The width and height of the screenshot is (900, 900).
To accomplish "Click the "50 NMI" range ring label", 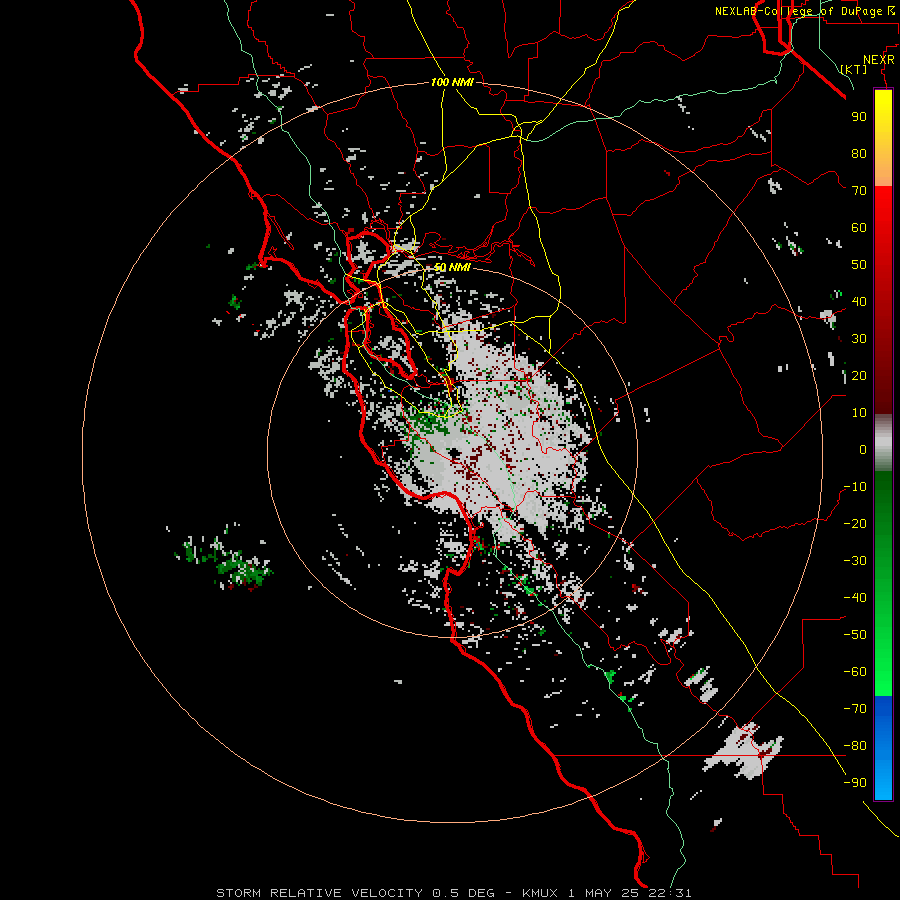I will (452, 267).
